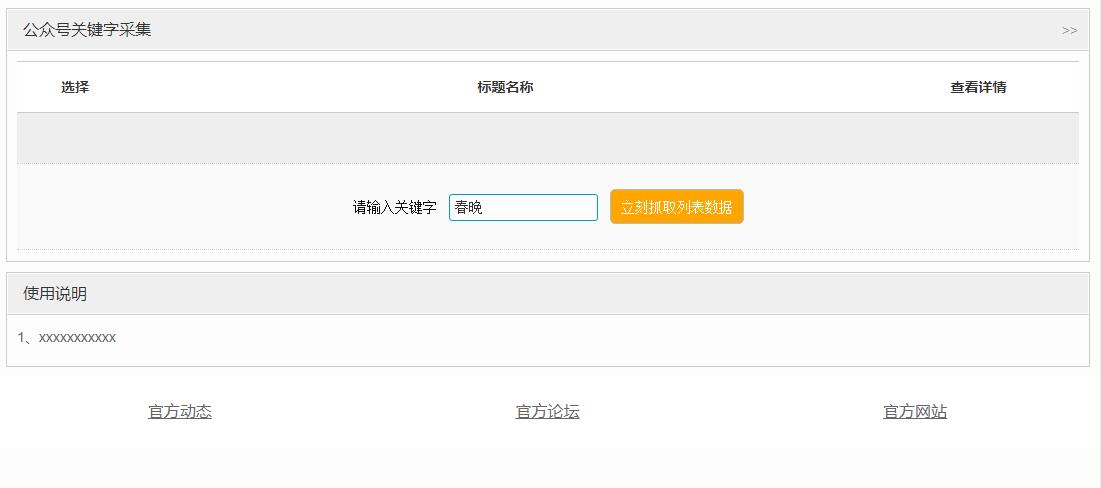Click the blank header bar right of 使用说明

600,294
